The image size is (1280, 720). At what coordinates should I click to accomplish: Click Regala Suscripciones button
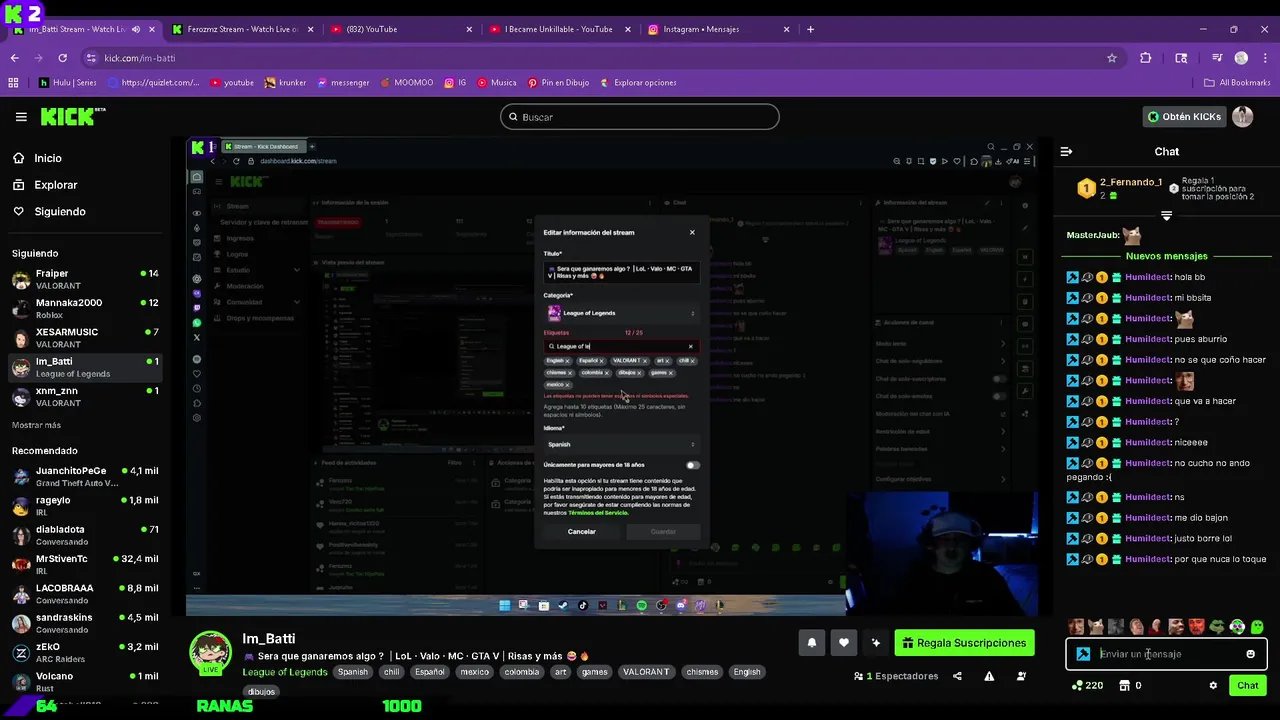pos(964,643)
